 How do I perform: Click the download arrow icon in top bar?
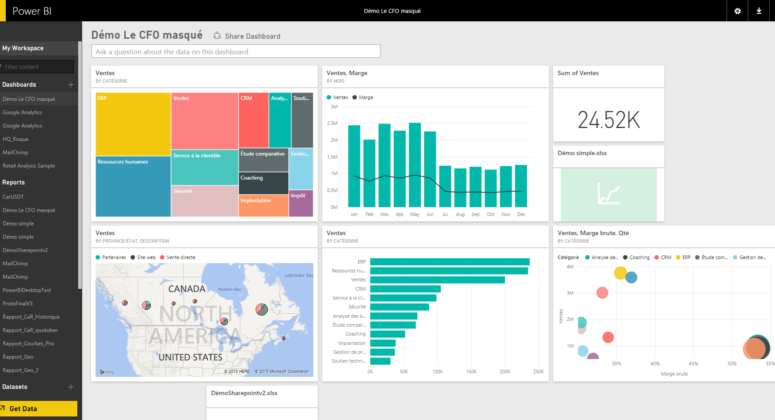[x=759, y=11]
